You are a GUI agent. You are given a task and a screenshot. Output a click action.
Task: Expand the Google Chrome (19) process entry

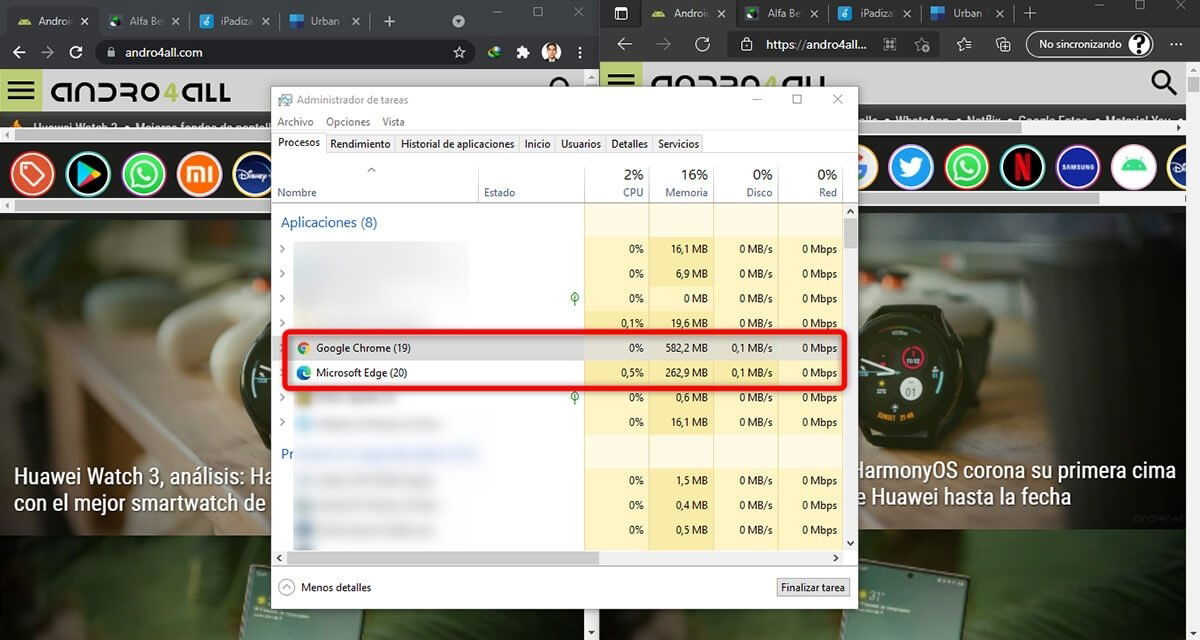coord(283,347)
